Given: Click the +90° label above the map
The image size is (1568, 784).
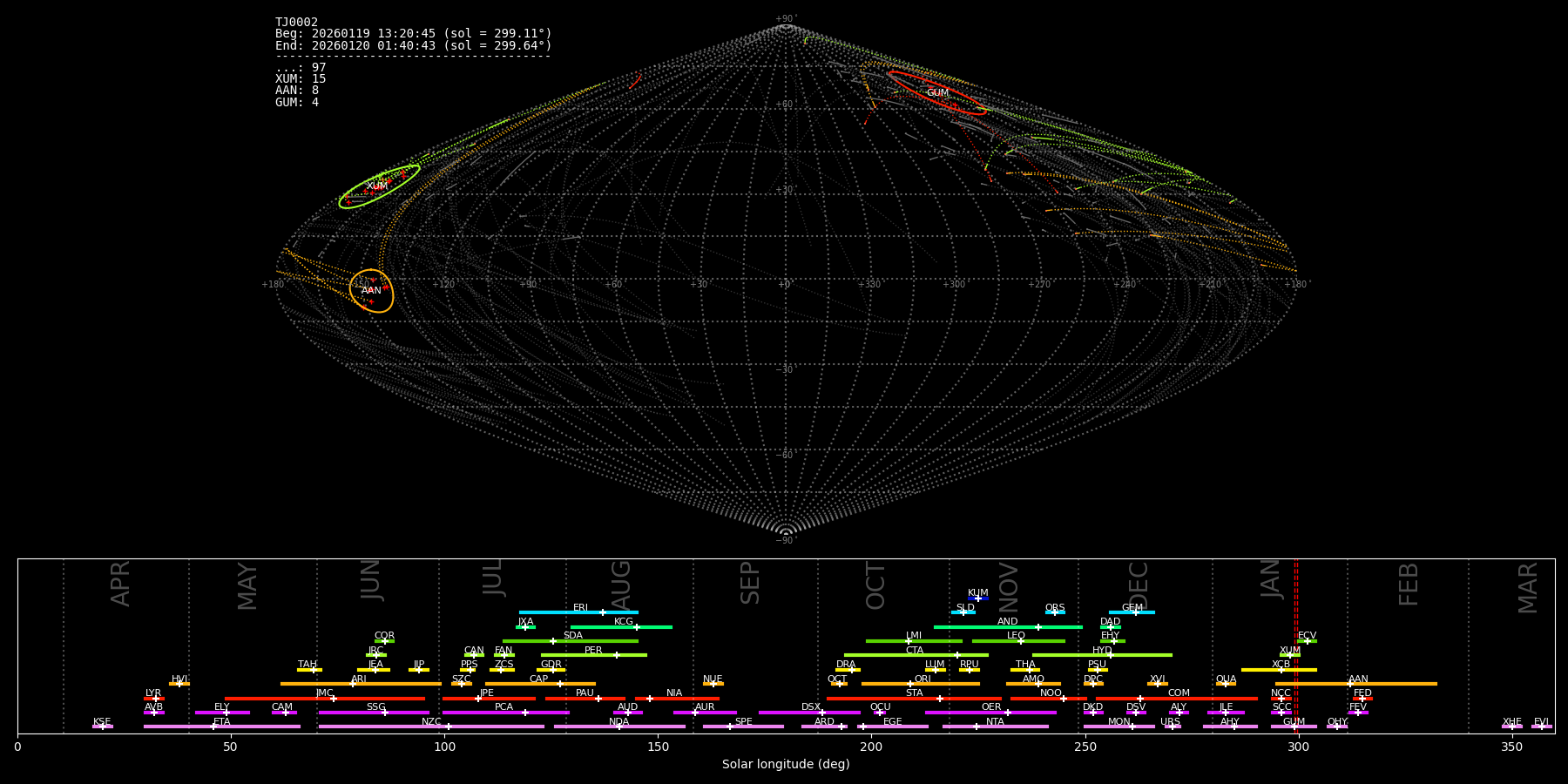Looking at the screenshot, I should point(786,19).
